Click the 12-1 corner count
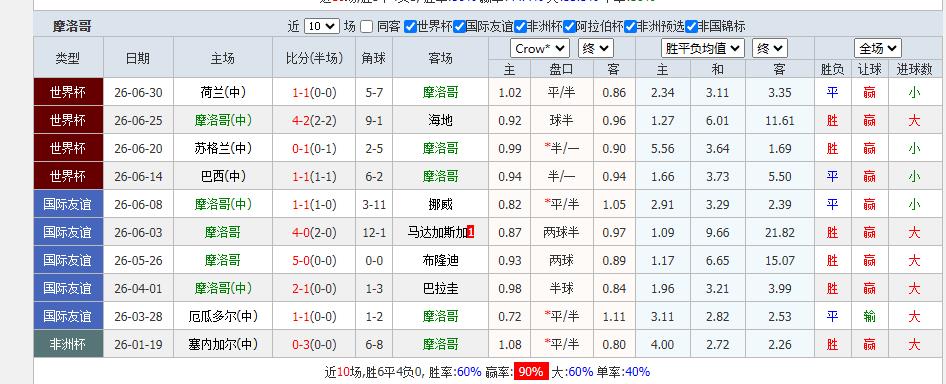Viewport: 946px width, 384px height. [374, 232]
